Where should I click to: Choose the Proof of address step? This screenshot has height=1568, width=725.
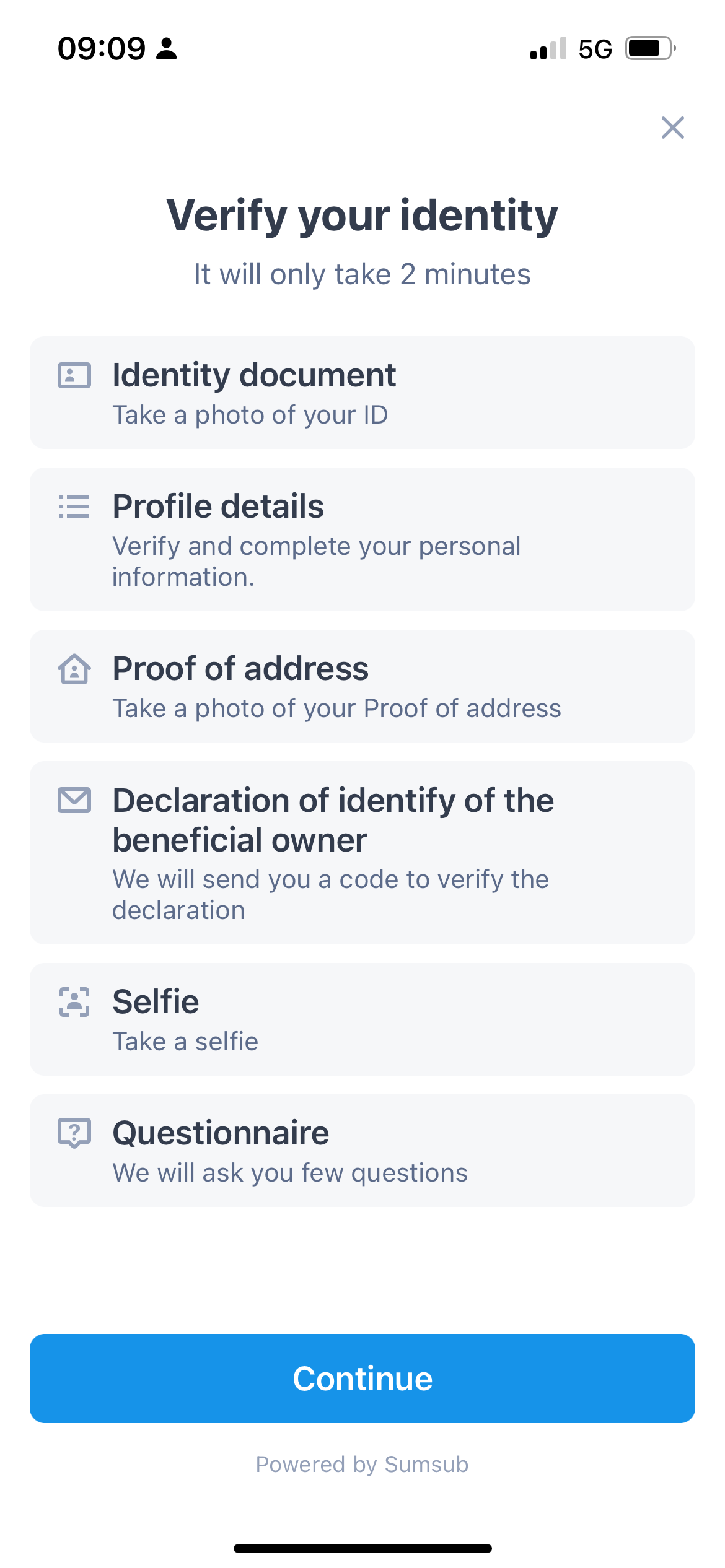(x=240, y=669)
